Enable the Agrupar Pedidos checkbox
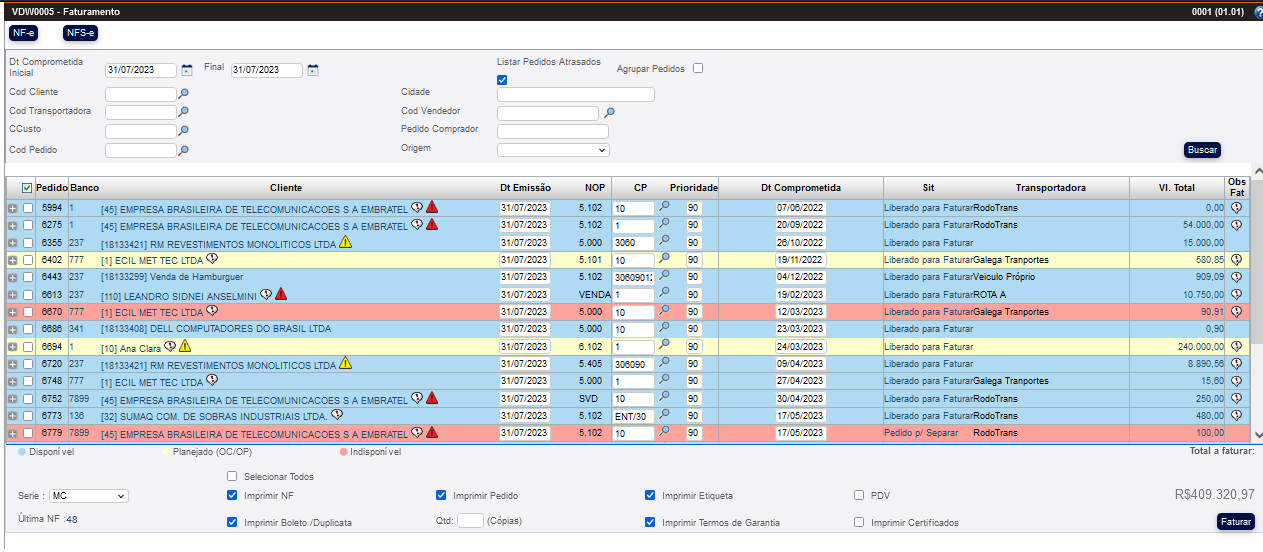 pos(698,69)
